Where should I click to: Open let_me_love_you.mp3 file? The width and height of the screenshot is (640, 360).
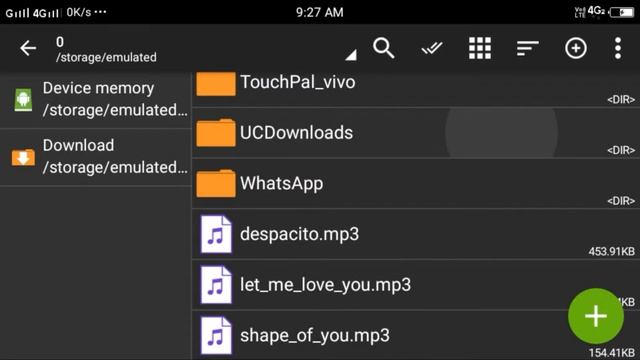pos(416,285)
